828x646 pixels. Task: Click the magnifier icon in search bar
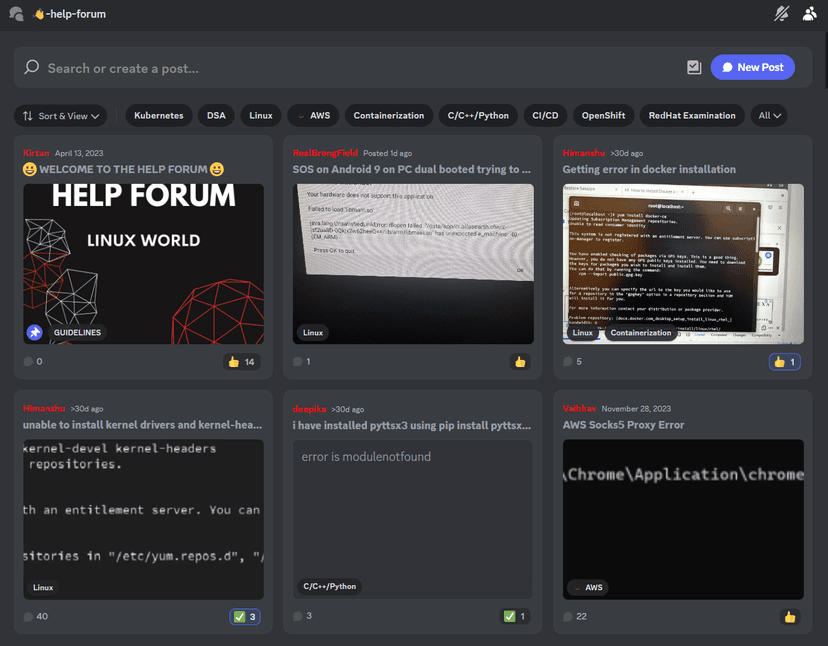pos(31,68)
